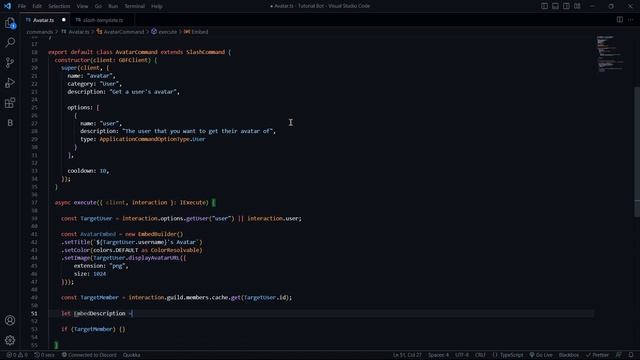Open the Search view

click(10, 42)
